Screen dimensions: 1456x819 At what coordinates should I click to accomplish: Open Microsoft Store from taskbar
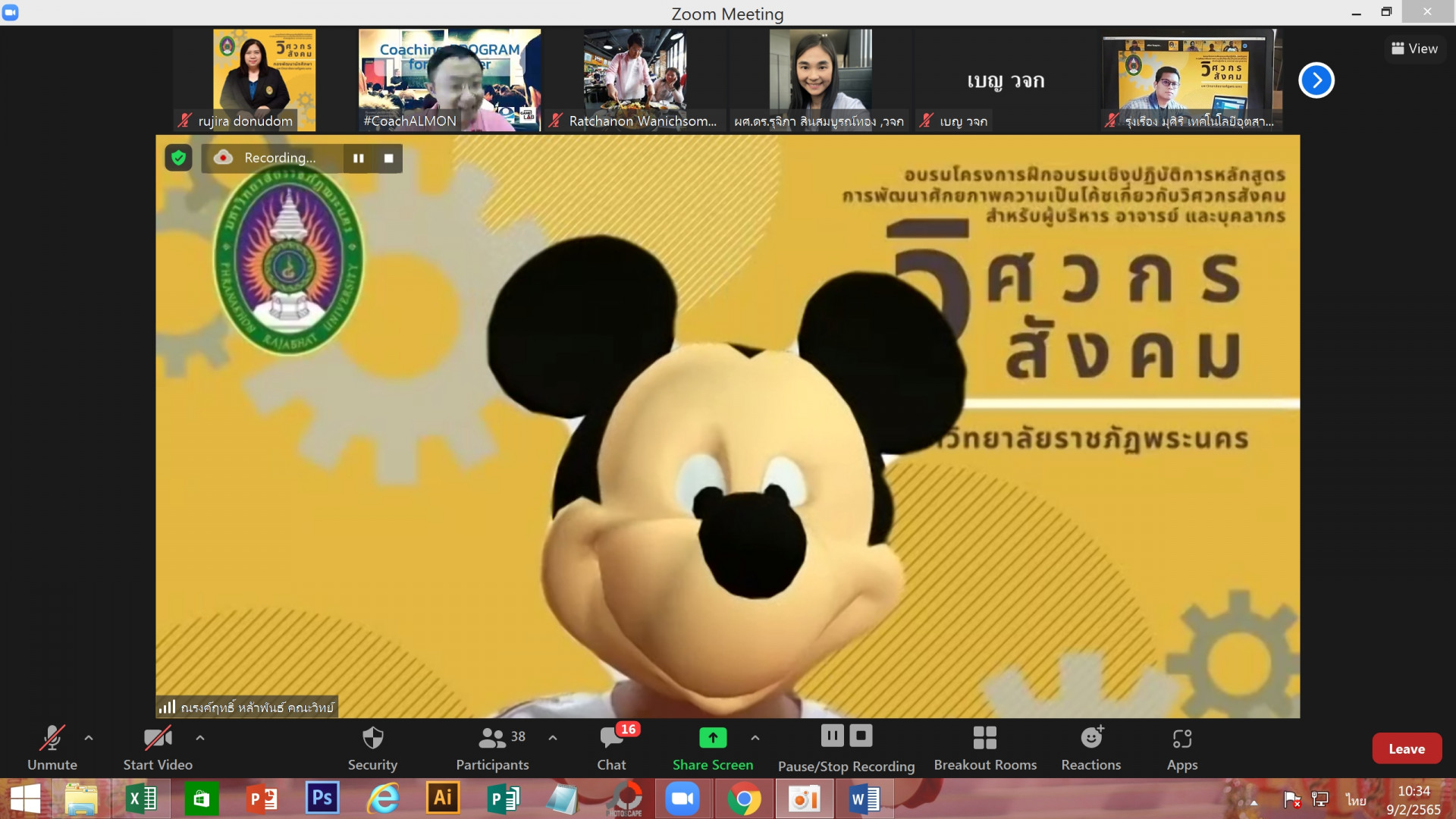pyautogui.click(x=201, y=799)
